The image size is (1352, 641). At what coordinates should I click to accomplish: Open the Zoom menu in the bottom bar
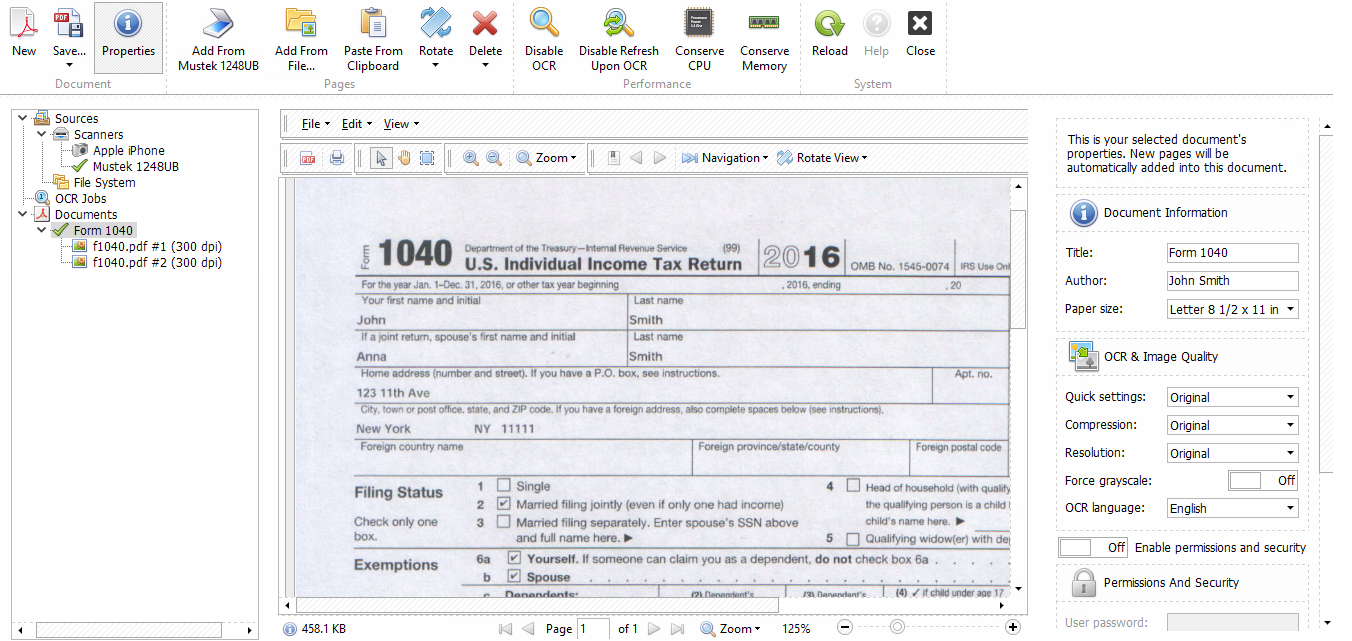730,629
